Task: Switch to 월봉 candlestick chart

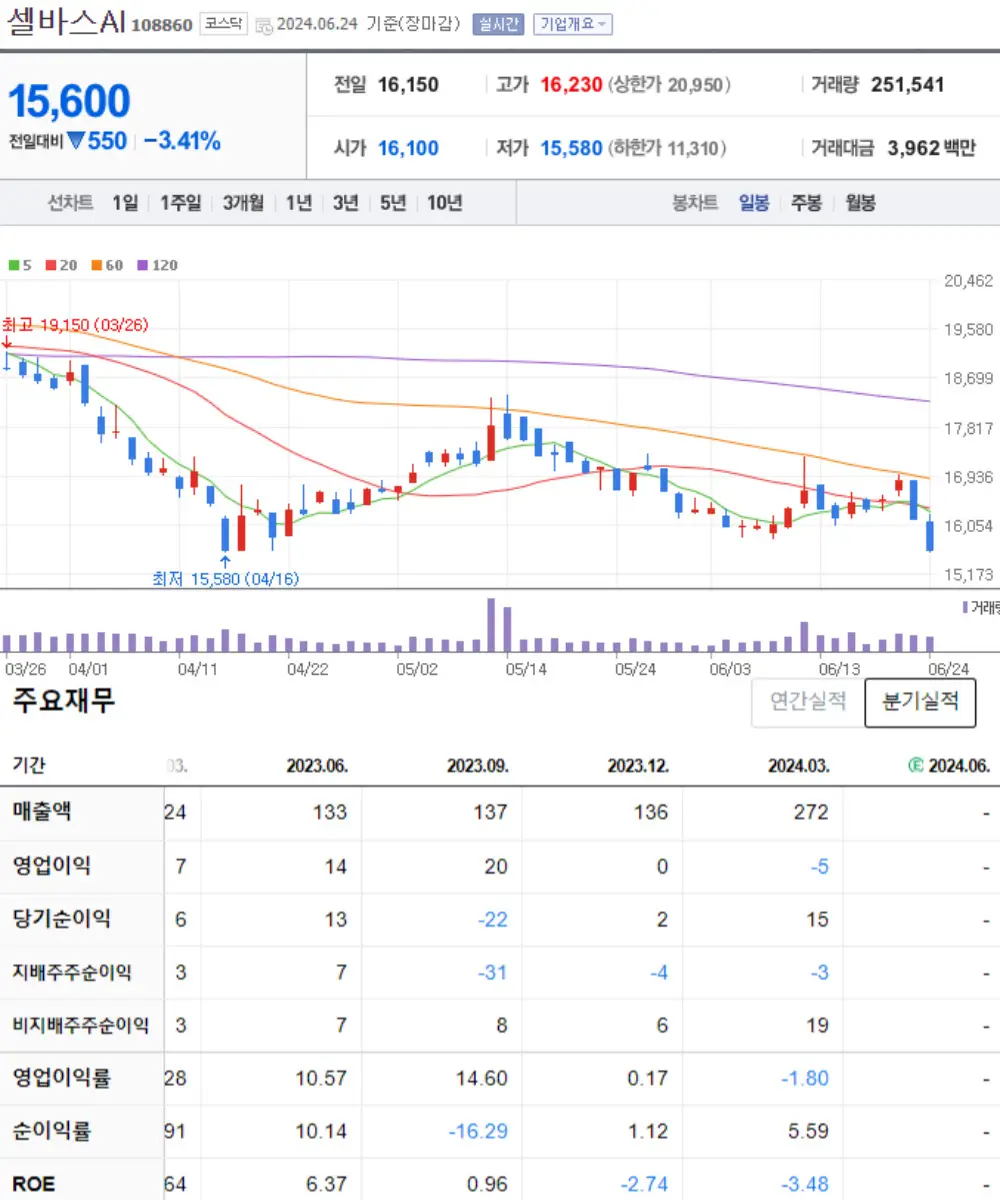Action: click(860, 203)
